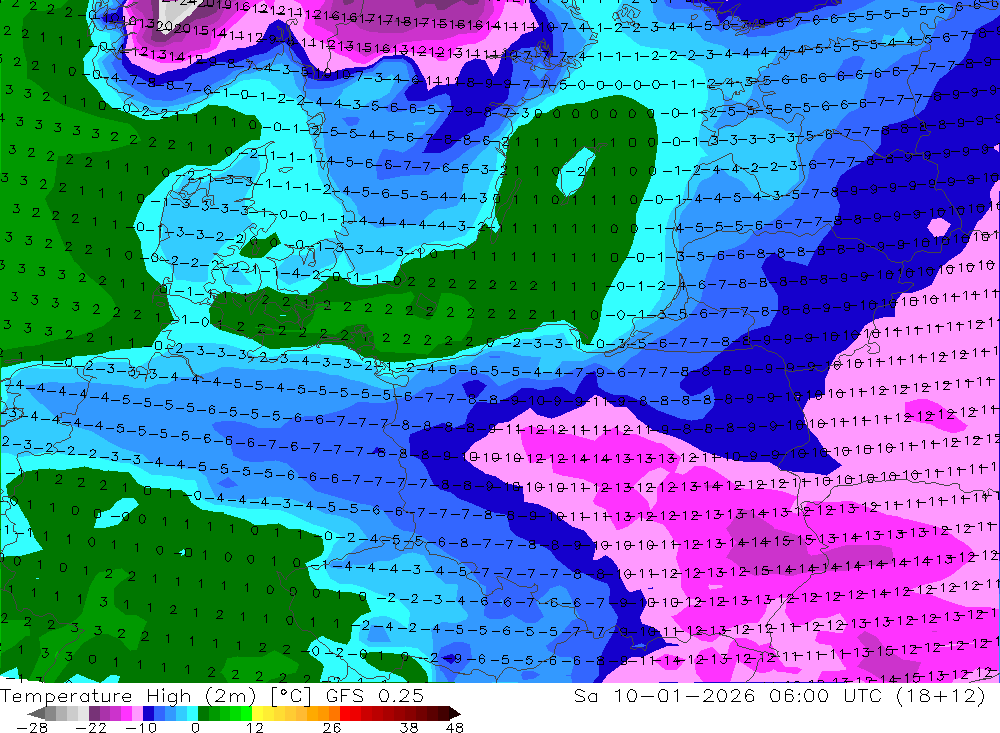Click the dark brown right arrow of the color bar
Viewport: 1000px width, 733px height.
pyautogui.click(x=455, y=713)
